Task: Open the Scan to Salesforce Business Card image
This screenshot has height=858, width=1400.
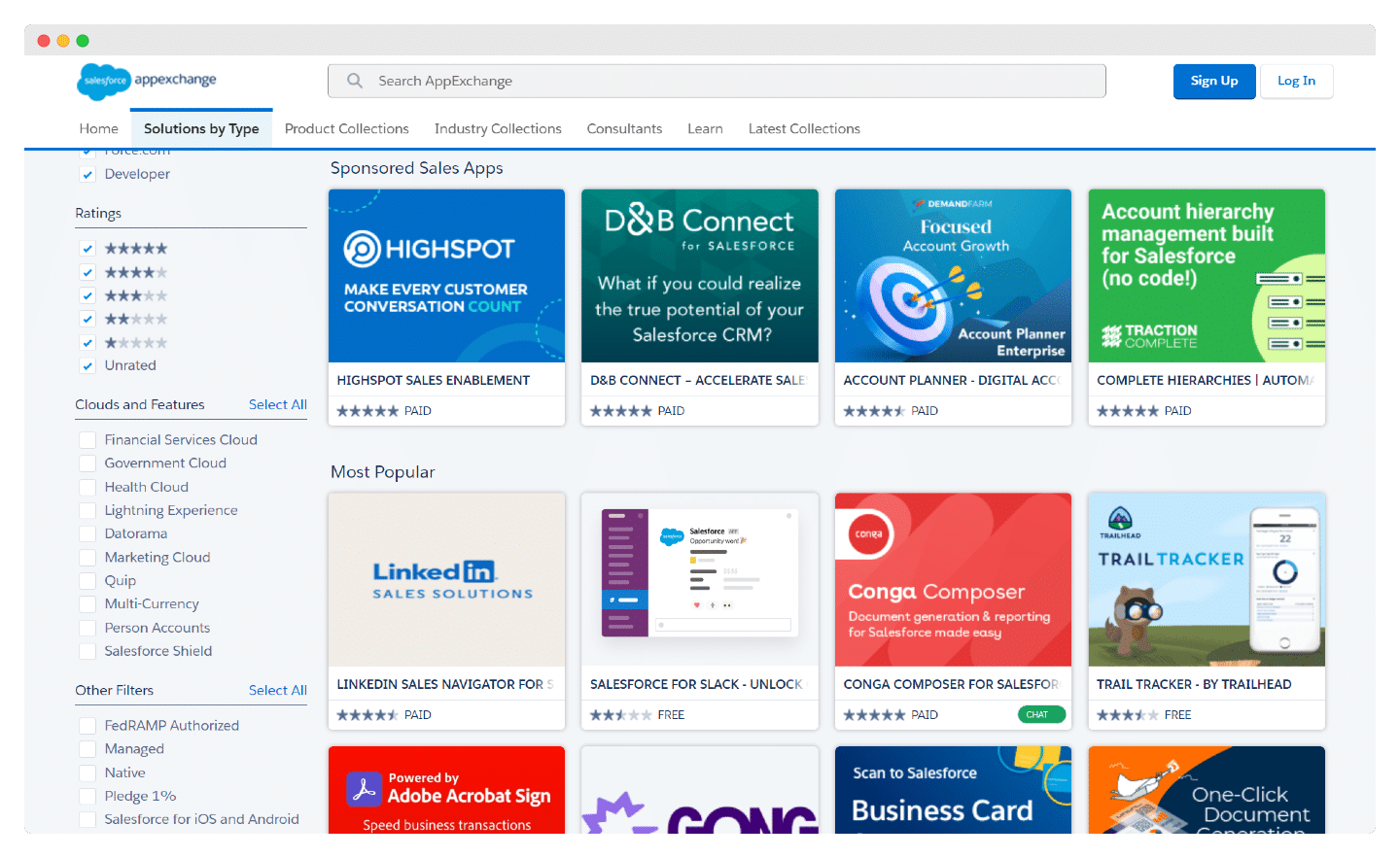Action: pyautogui.click(x=953, y=790)
